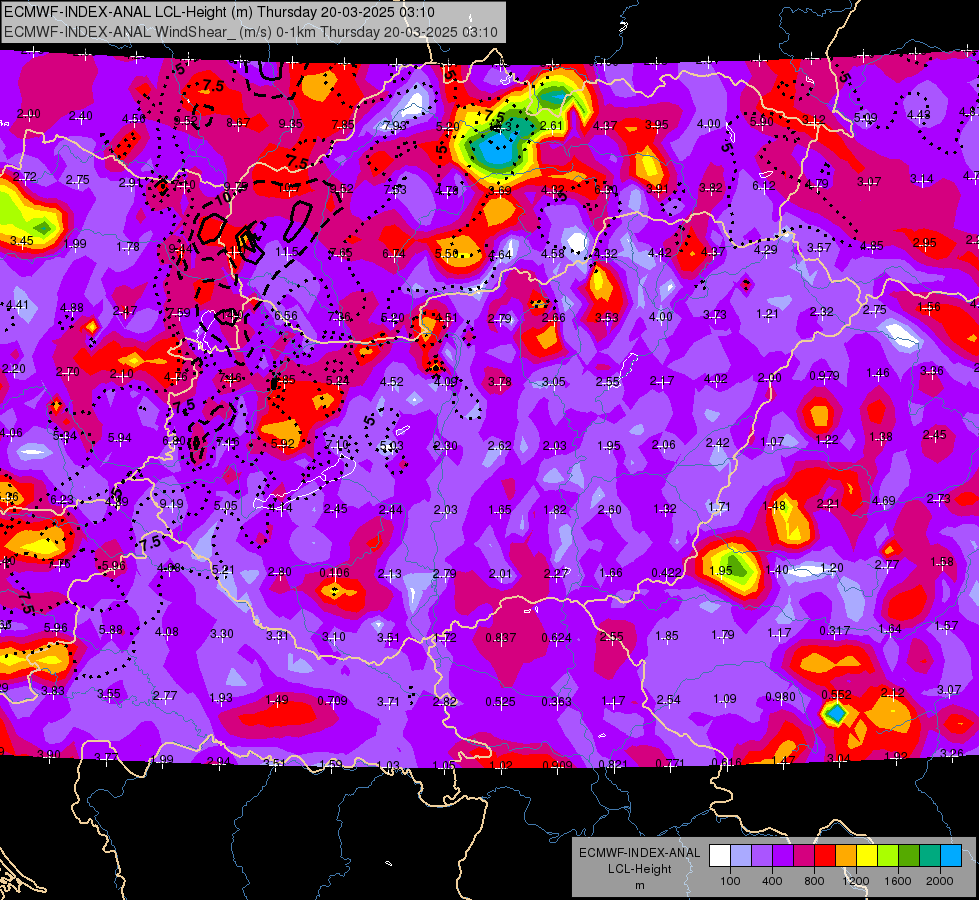Image resolution: width=979 pixels, height=900 pixels.
Task: Click the grid value "3.57"
Action: click(x=819, y=247)
